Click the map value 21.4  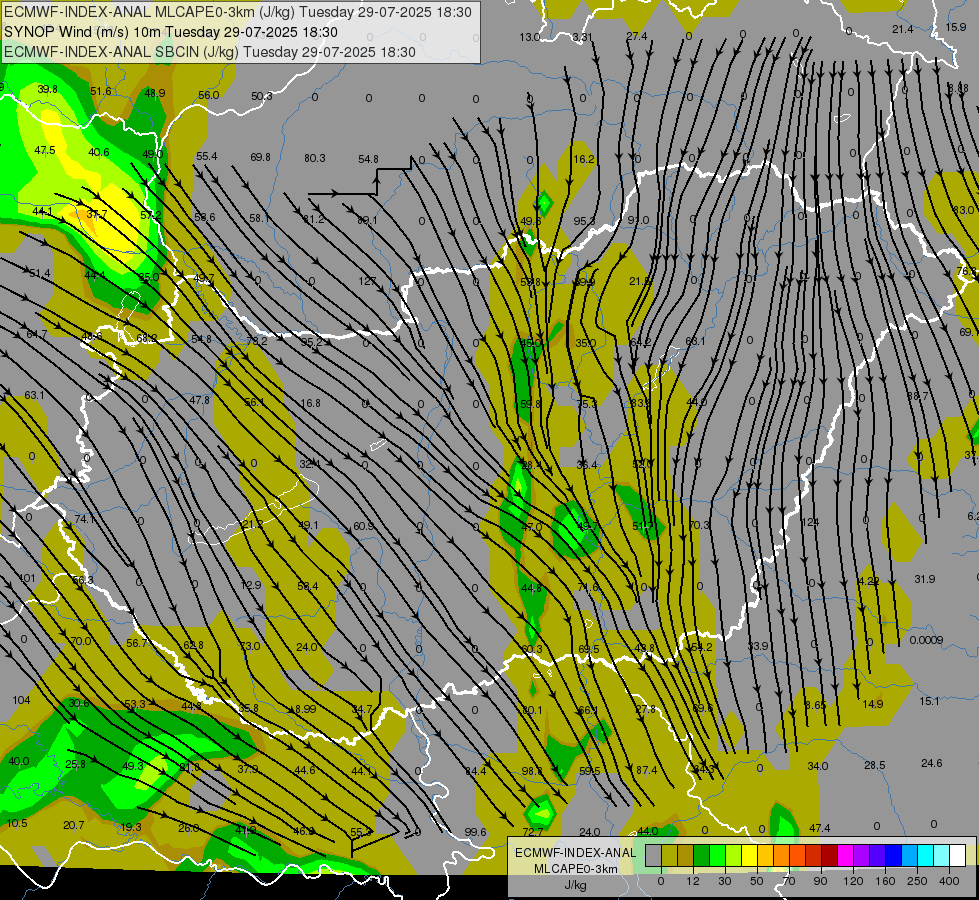tap(902, 29)
